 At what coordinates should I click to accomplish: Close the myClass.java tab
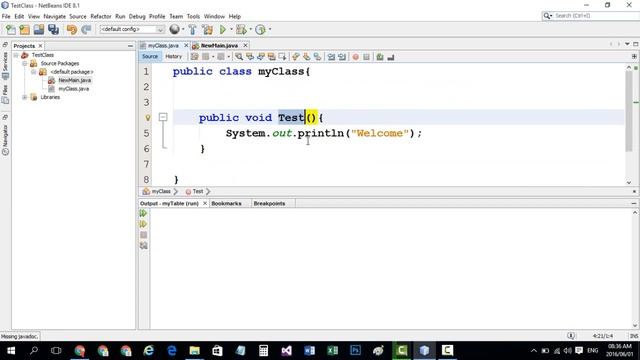pyautogui.click(x=186, y=45)
